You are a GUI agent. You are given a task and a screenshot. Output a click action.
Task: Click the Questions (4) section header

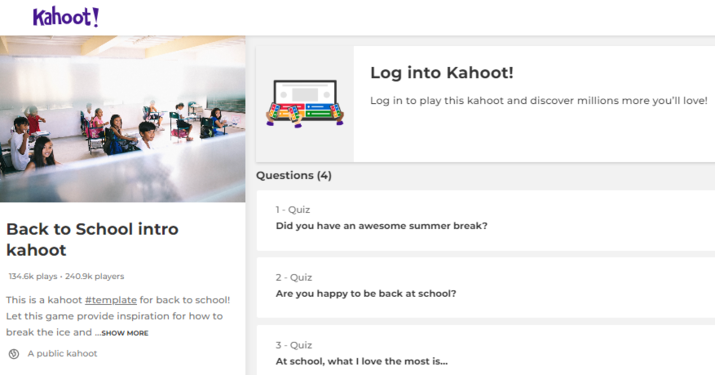coord(294,176)
